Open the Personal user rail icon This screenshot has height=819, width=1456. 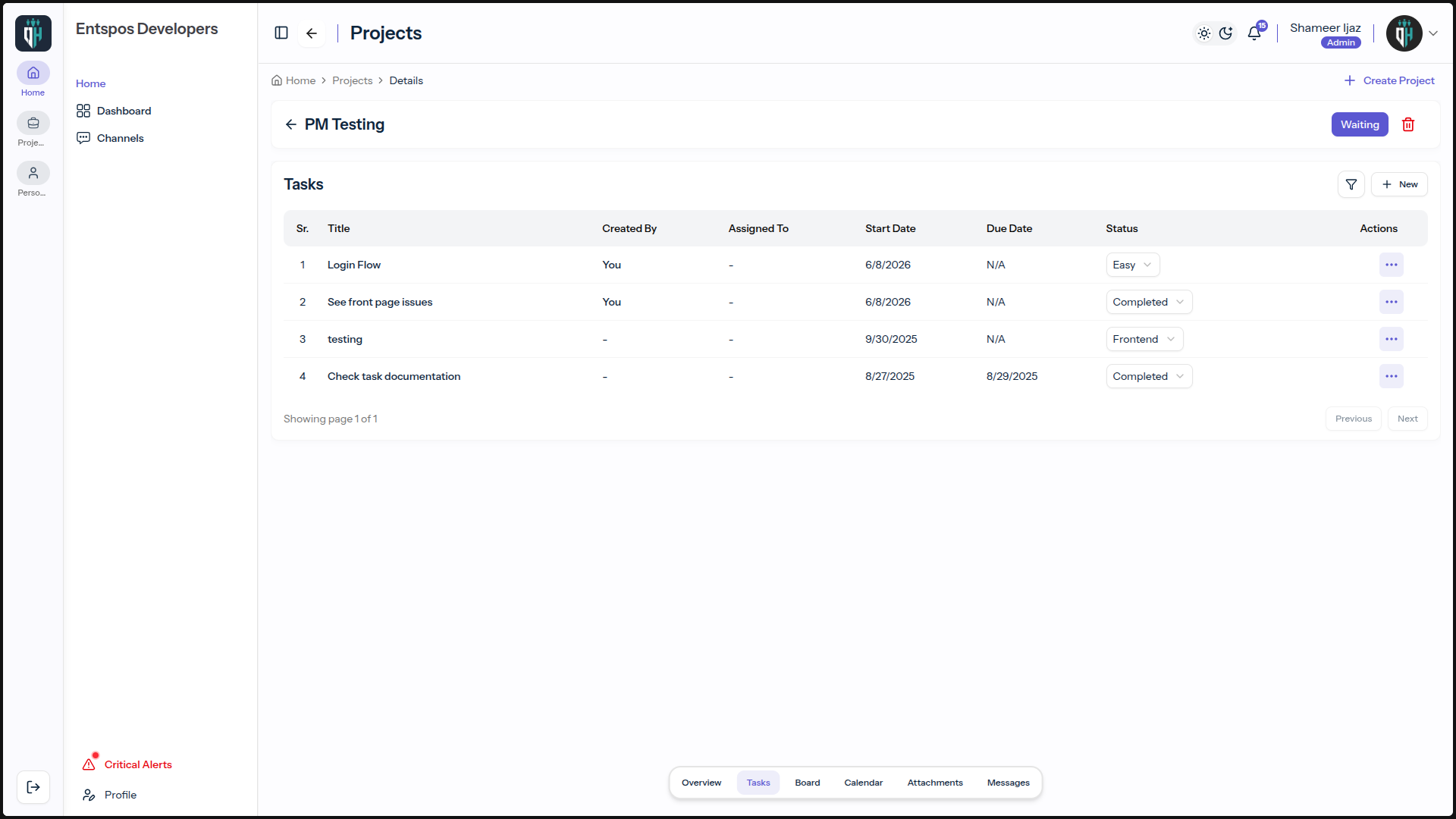pos(33,173)
